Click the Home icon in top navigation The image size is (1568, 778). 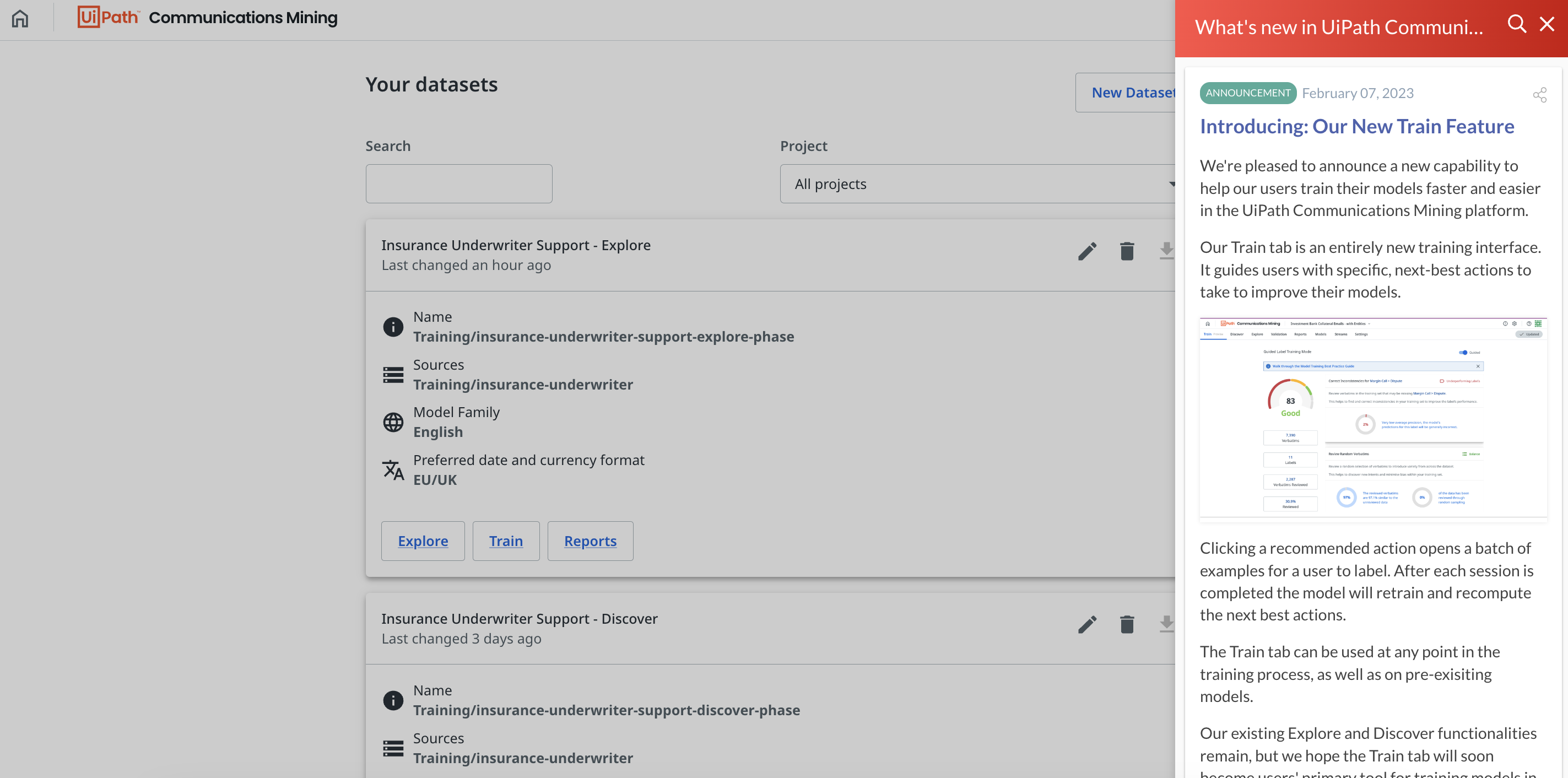19,18
